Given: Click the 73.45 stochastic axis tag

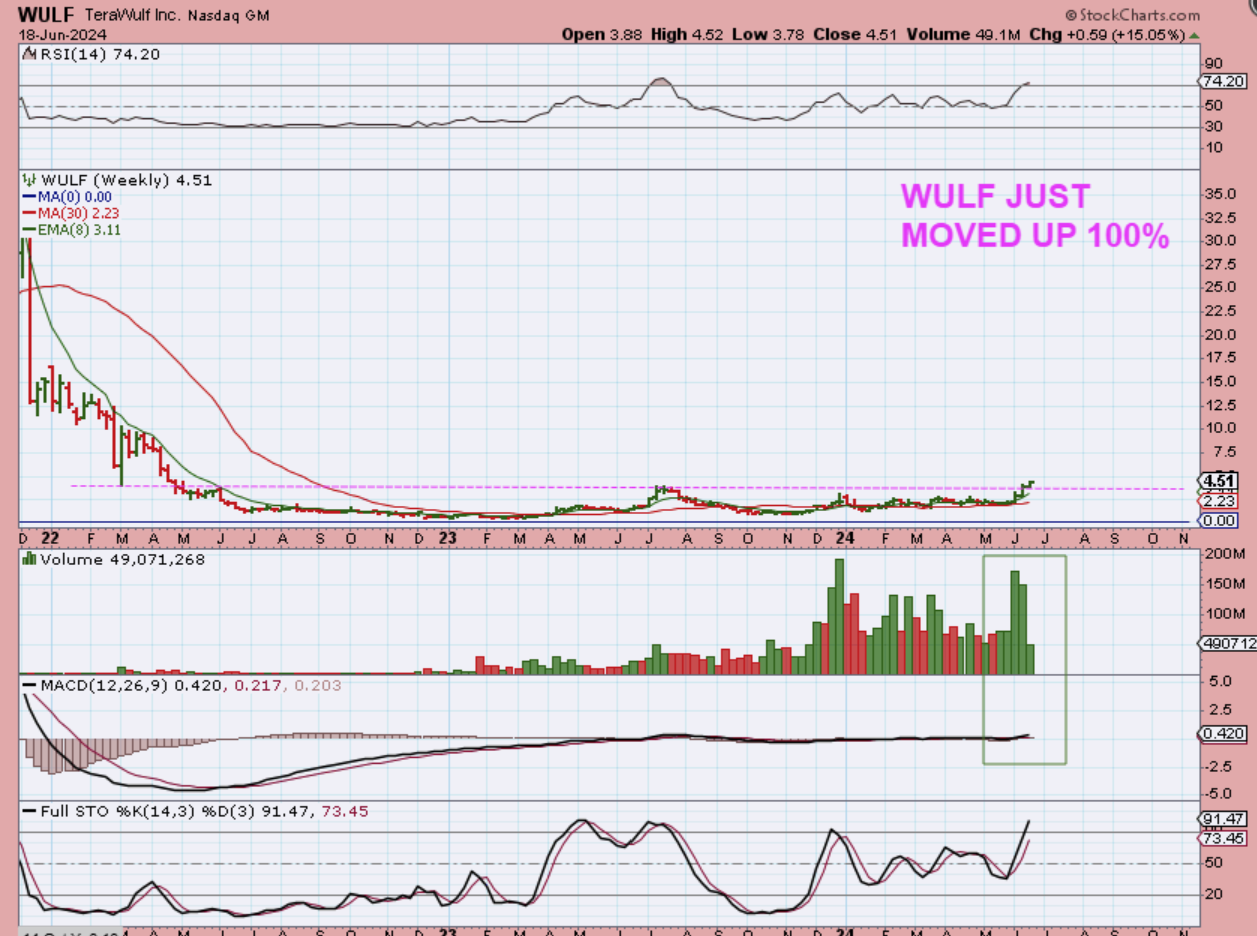Looking at the screenshot, I should click(x=1221, y=838).
